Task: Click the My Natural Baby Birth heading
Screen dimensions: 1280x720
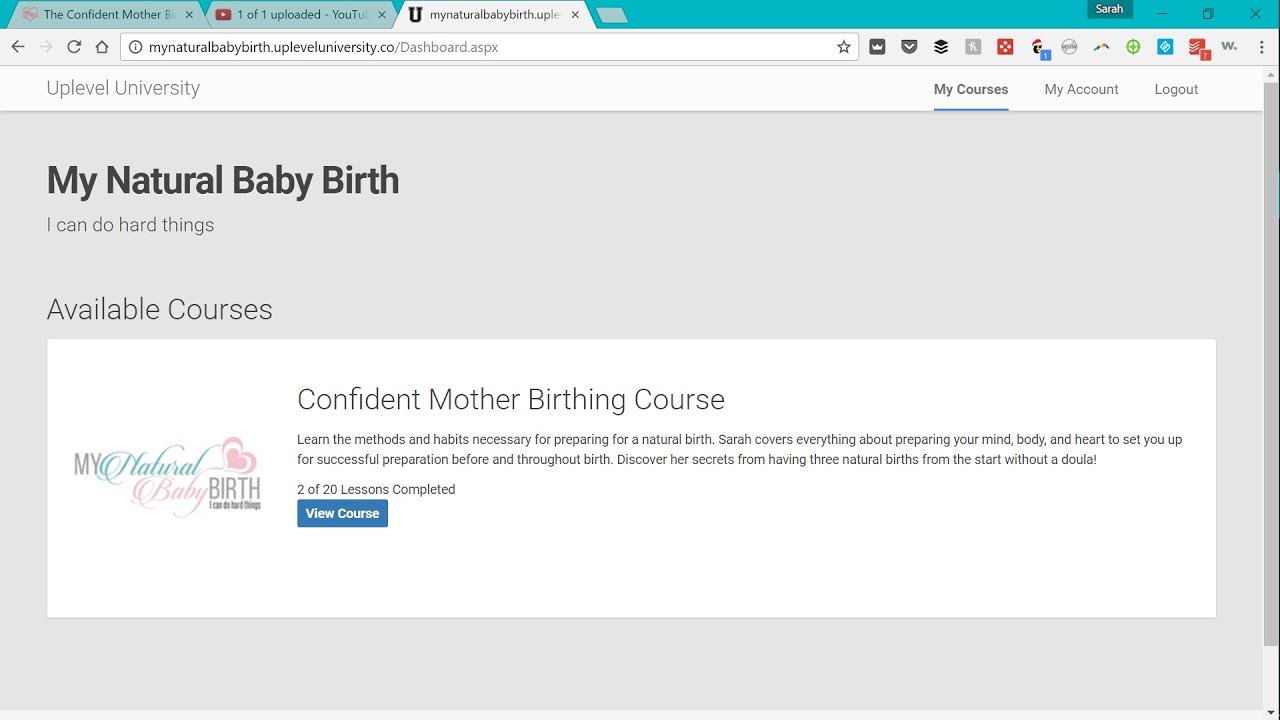Action: pyautogui.click(x=223, y=181)
